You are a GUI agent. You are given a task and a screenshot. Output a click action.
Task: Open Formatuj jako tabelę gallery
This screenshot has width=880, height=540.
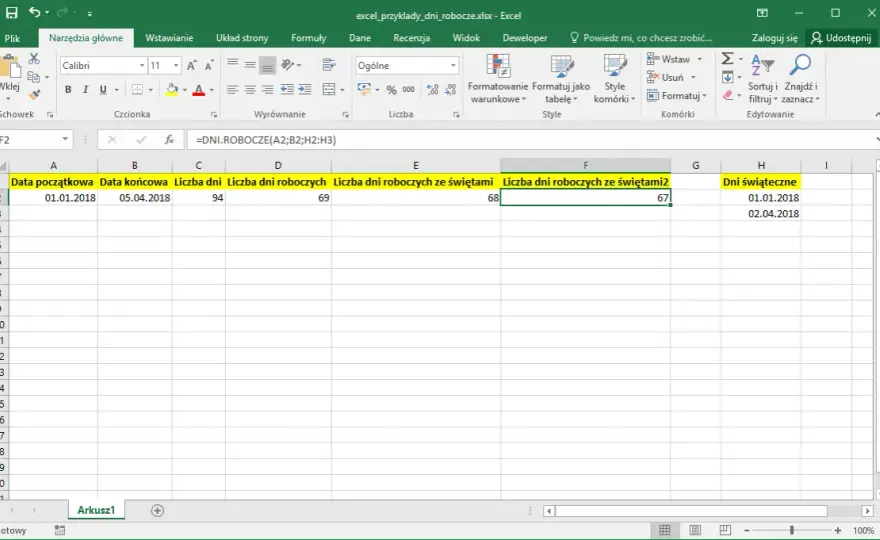[x=561, y=79]
